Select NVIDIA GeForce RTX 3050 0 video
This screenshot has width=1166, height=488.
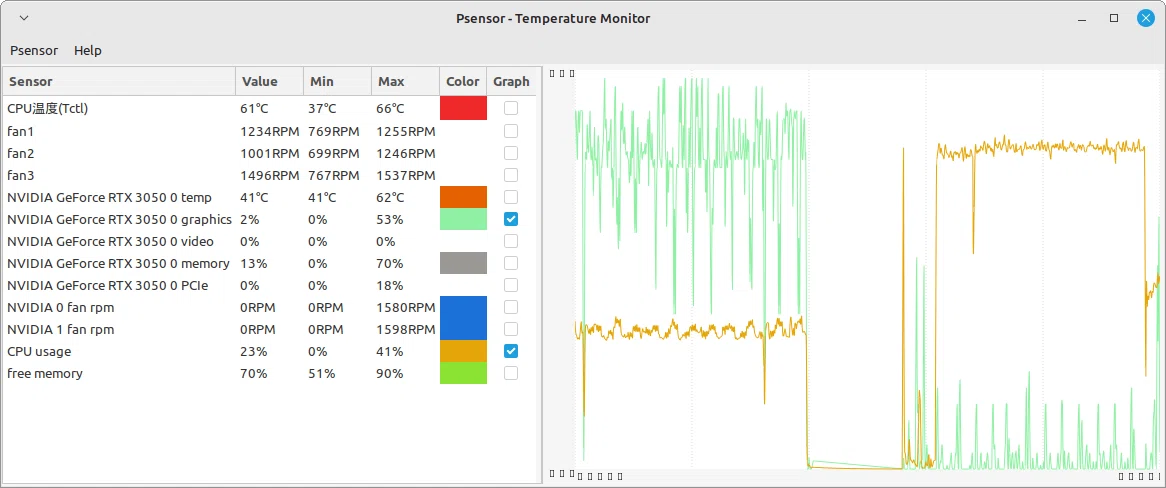tap(110, 242)
